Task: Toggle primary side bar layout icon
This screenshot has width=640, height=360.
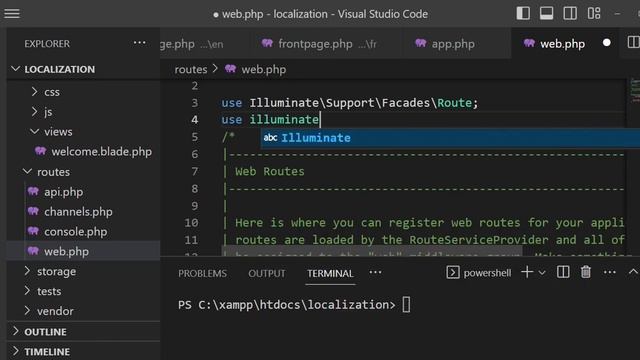Action: click(523, 13)
